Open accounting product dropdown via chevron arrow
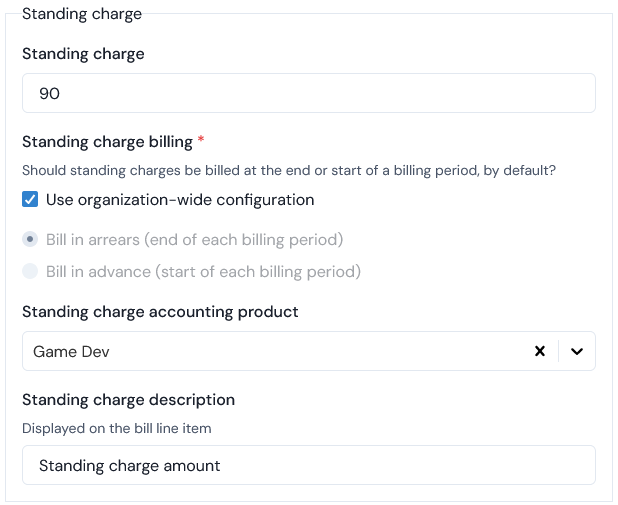Image resolution: width=618 pixels, height=505 pixels. pyautogui.click(x=577, y=351)
